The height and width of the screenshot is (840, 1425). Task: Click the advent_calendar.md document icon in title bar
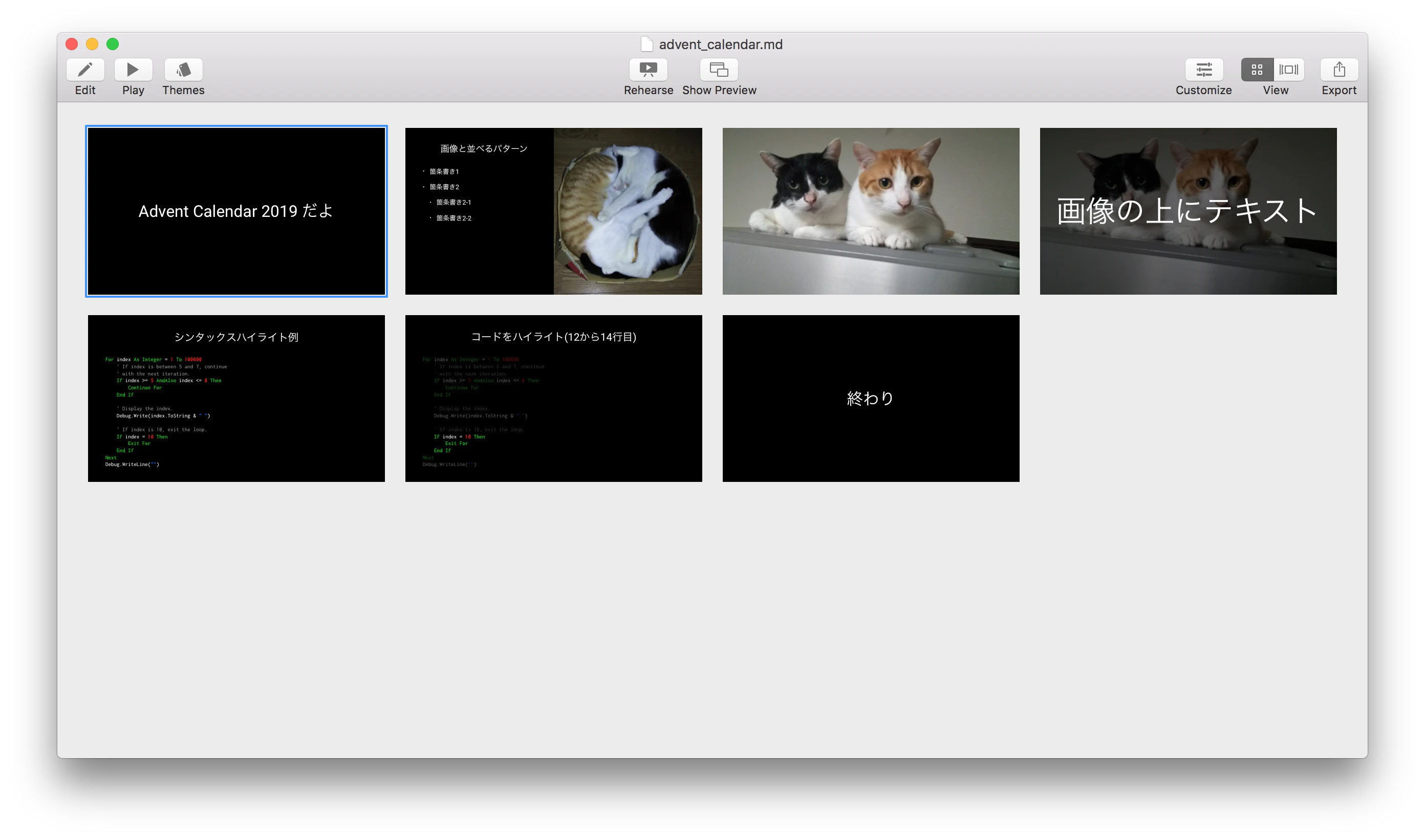(x=646, y=44)
